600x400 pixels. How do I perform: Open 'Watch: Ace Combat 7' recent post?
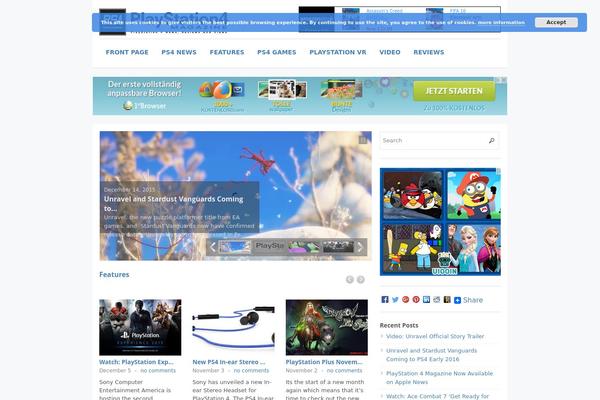(437, 396)
